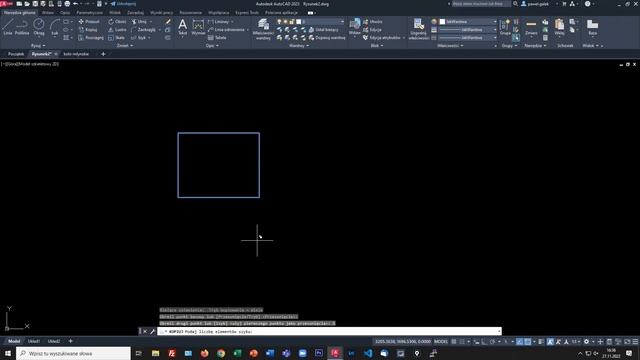Screen dimensions: 640x360
Task: Click the Baza view button
Action: (x=593, y=27)
